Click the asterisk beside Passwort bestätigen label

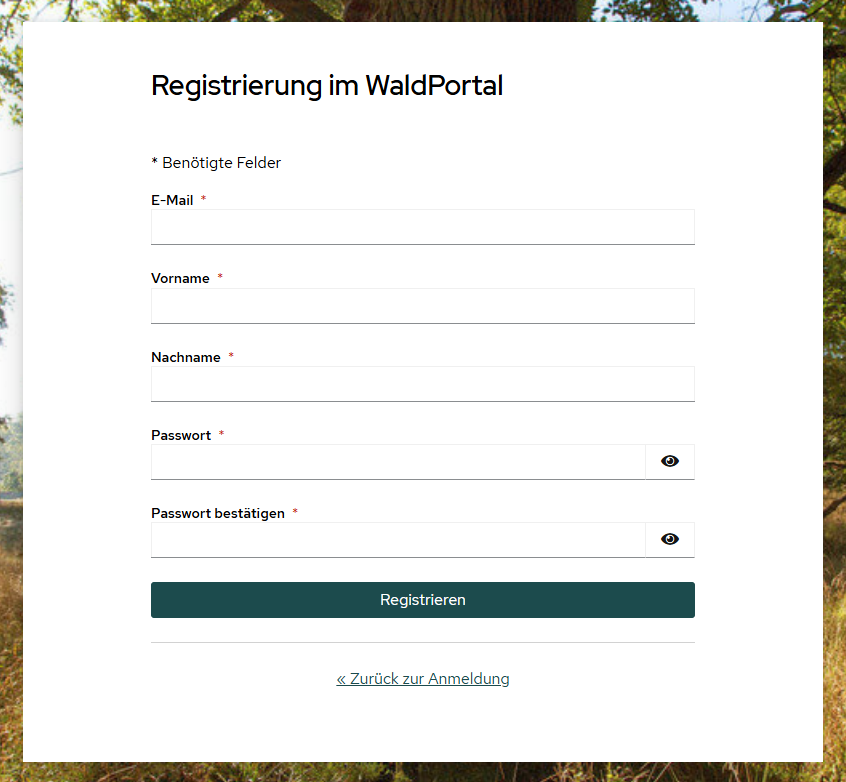point(295,512)
